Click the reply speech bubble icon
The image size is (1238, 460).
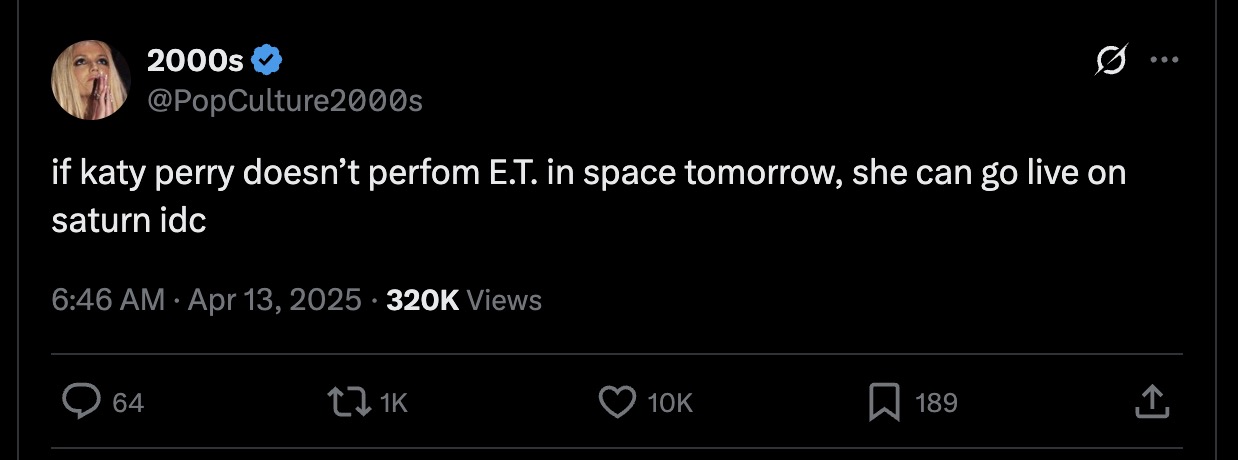tap(77, 402)
